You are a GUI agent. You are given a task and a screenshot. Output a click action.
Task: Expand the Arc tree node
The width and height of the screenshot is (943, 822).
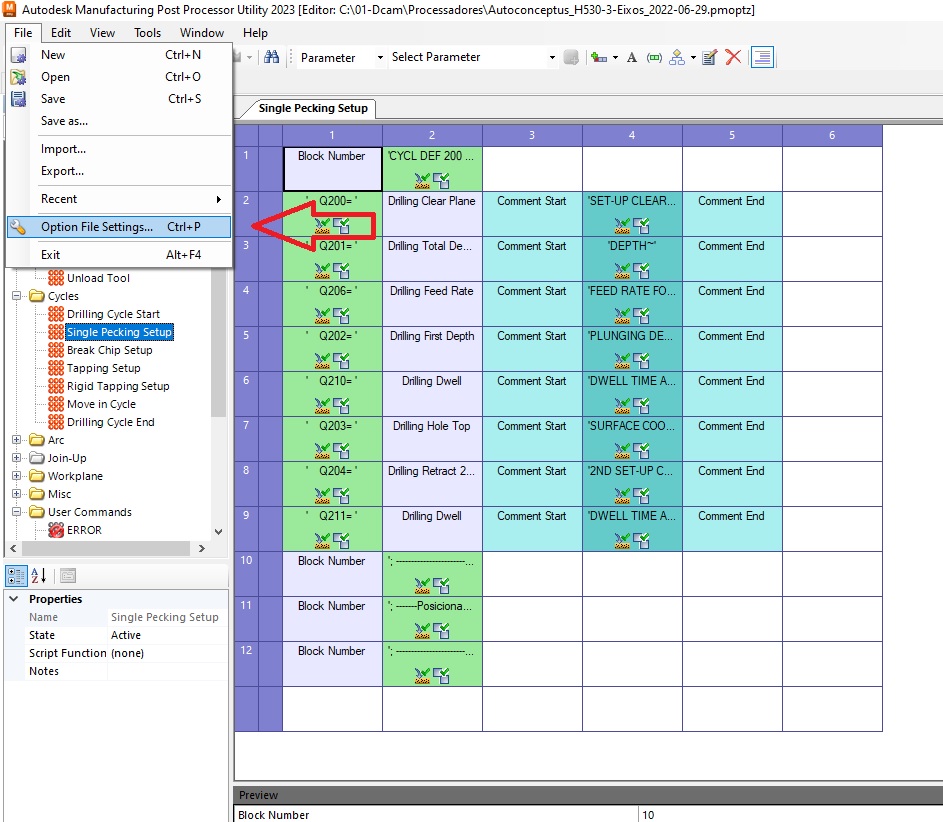(17, 440)
